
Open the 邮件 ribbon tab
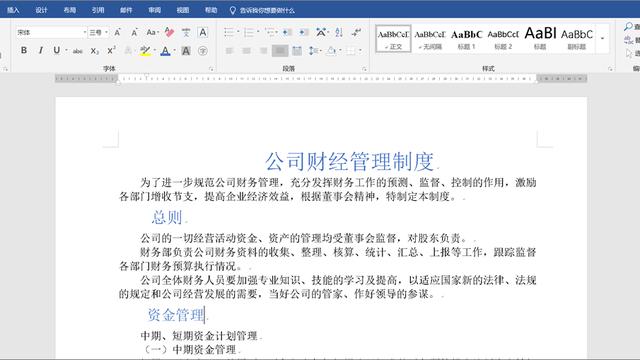[126, 10]
